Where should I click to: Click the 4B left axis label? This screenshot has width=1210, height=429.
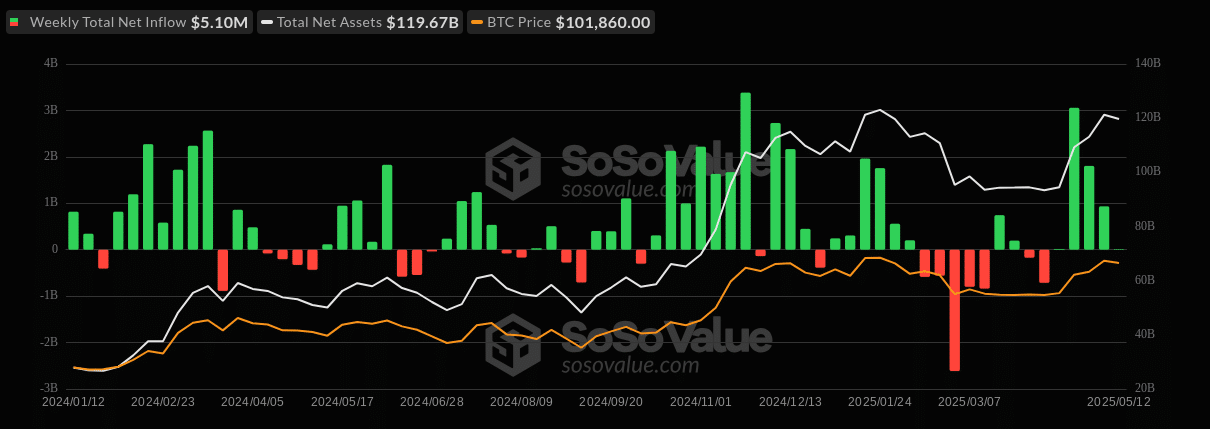50,63
